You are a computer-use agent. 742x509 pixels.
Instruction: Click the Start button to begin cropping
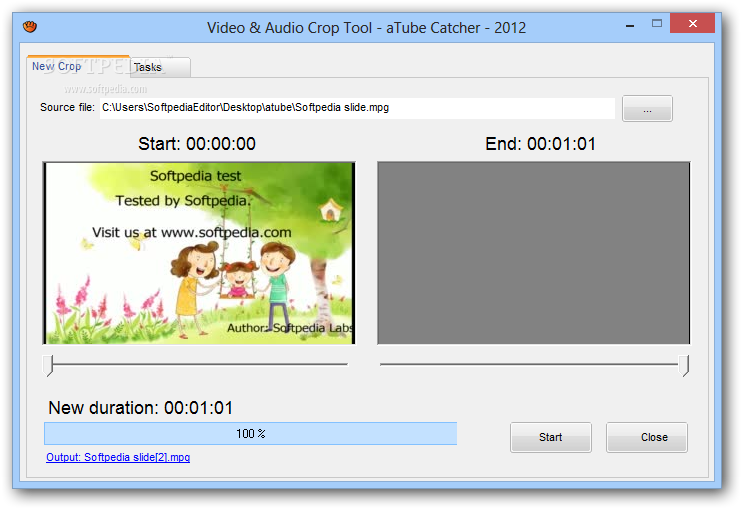coord(550,437)
